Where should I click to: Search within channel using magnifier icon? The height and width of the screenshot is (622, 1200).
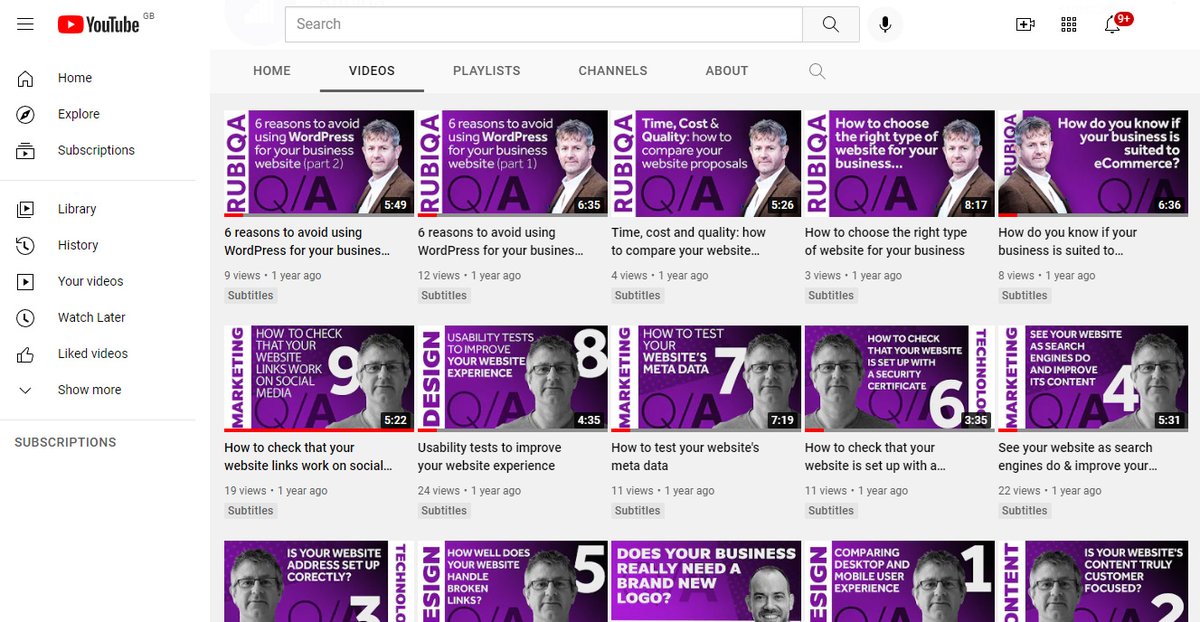817,71
